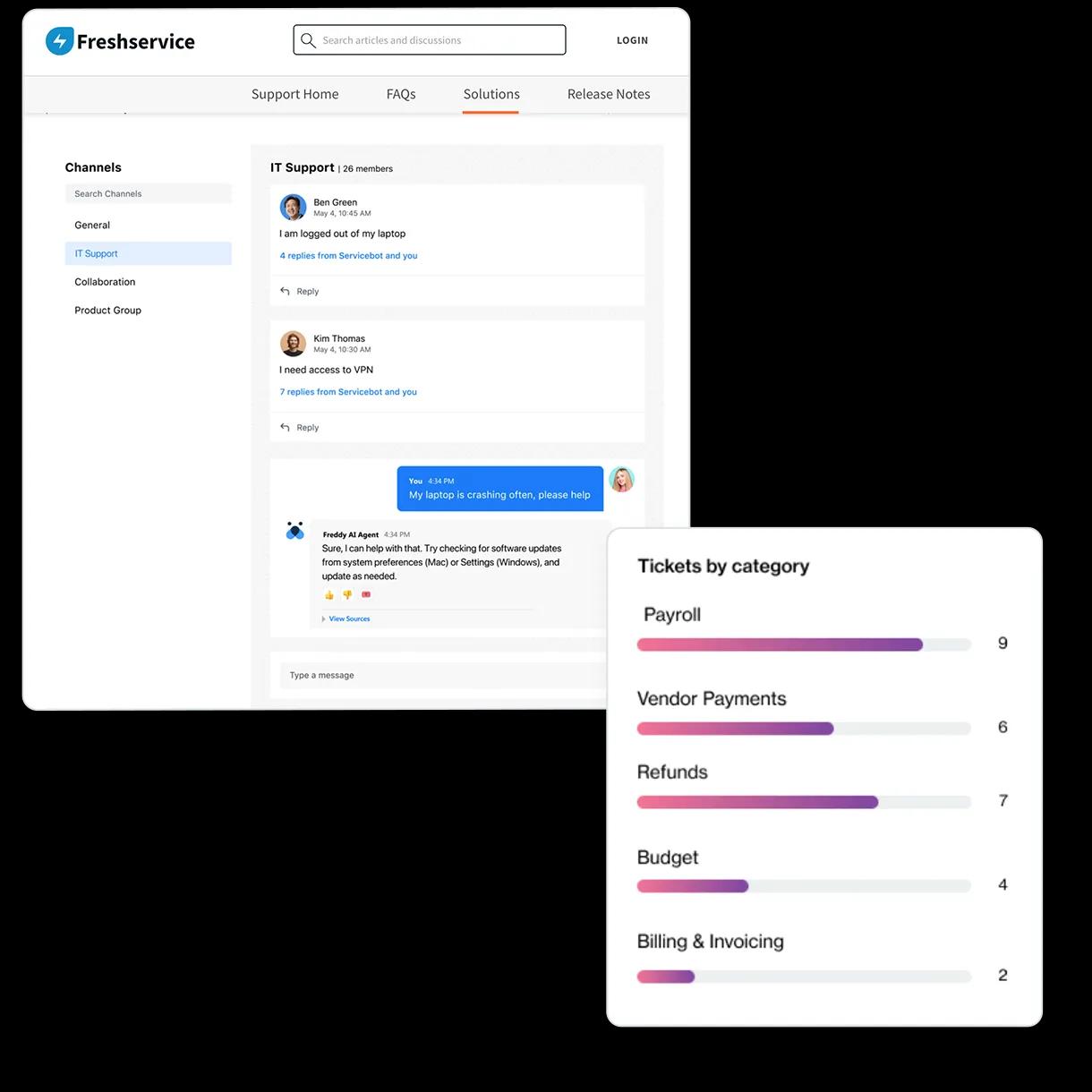This screenshot has width=1092, height=1092.
Task: Click the red ticket icon under Freddy's reply
Action: click(x=366, y=594)
